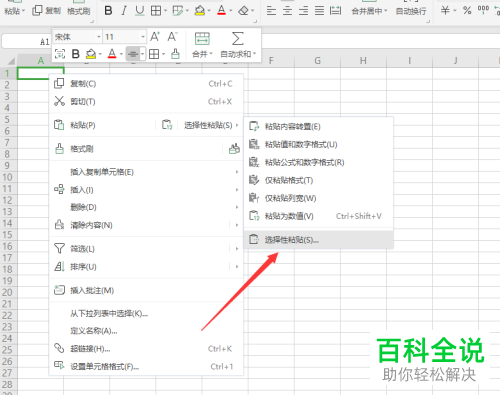This screenshot has width=500, height=395.
Task: Toggle bold in the top ribbon
Action: point(108,11)
